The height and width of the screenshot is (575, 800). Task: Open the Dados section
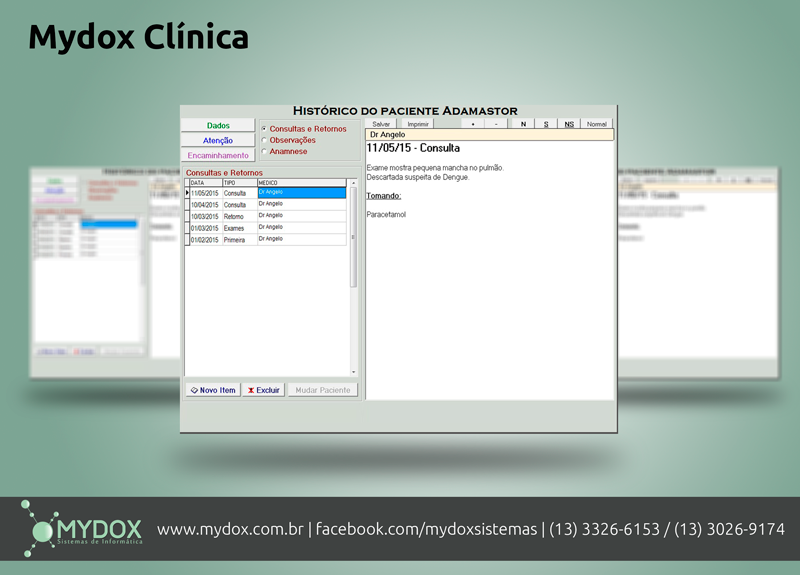click(218, 126)
